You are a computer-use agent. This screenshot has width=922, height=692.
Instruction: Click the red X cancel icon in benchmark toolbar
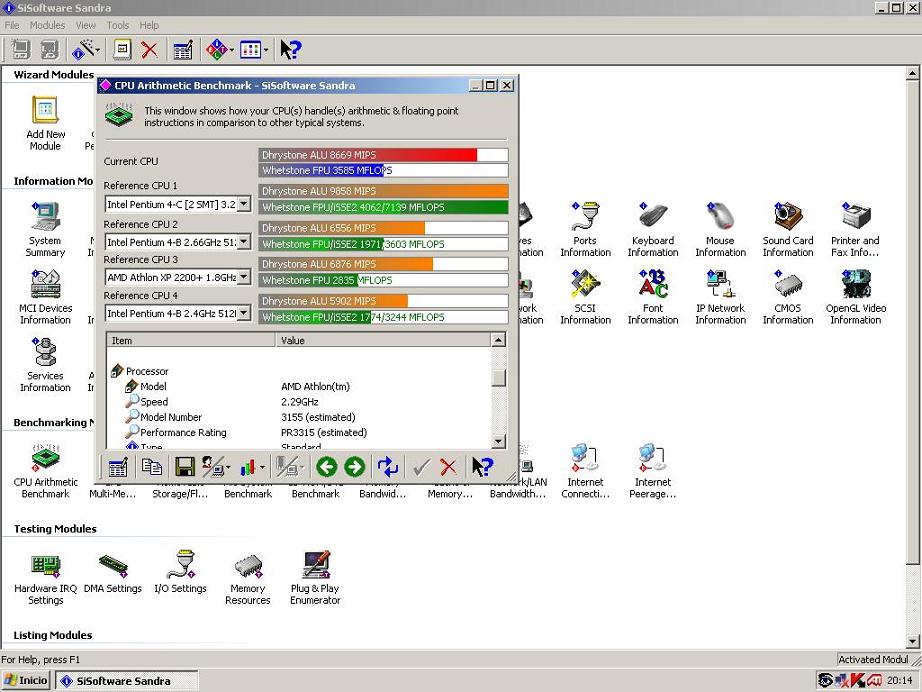tap(448, 467)
